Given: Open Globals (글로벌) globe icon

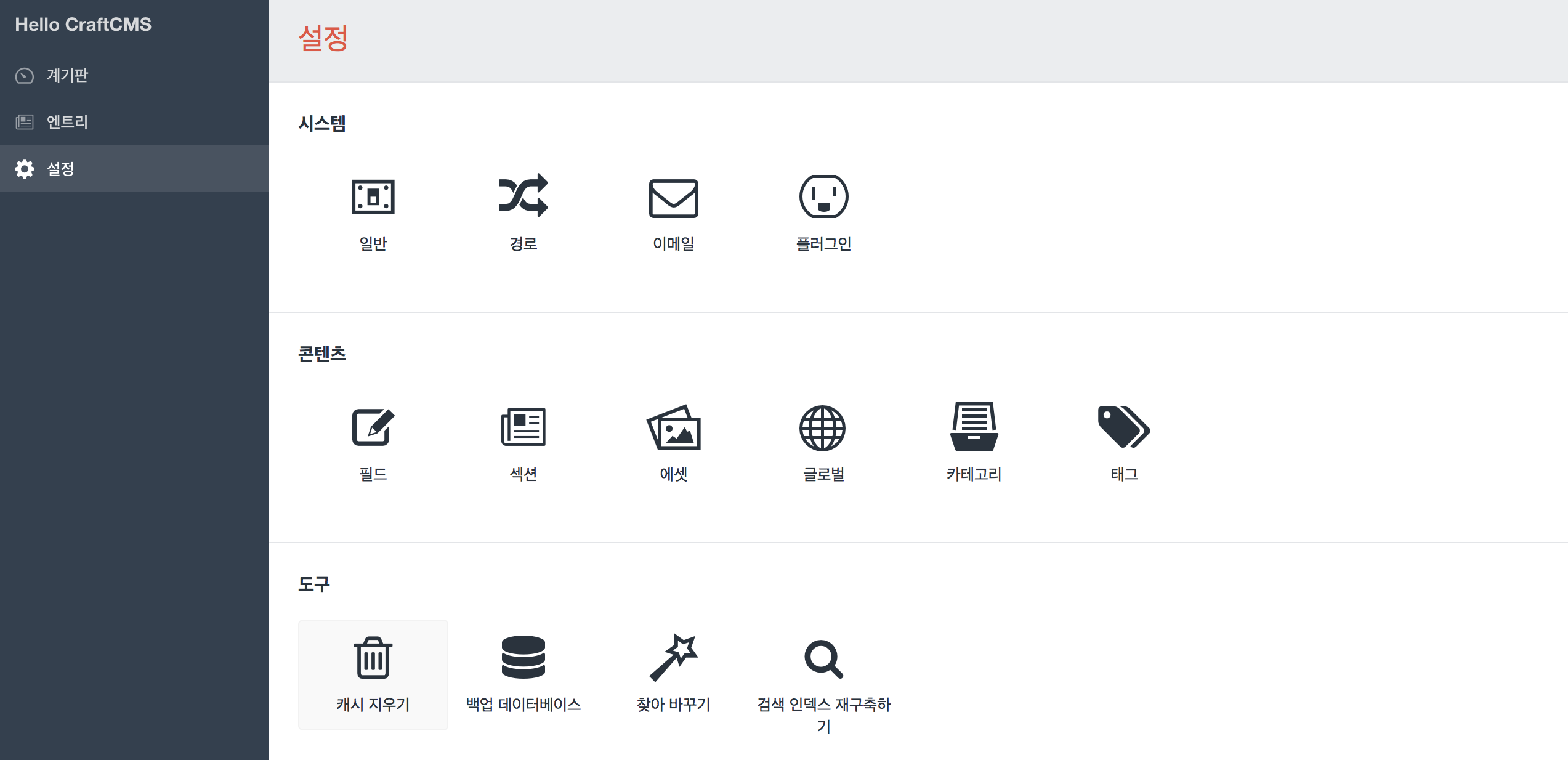Looking at the screenshot, I should coord(823,428).
